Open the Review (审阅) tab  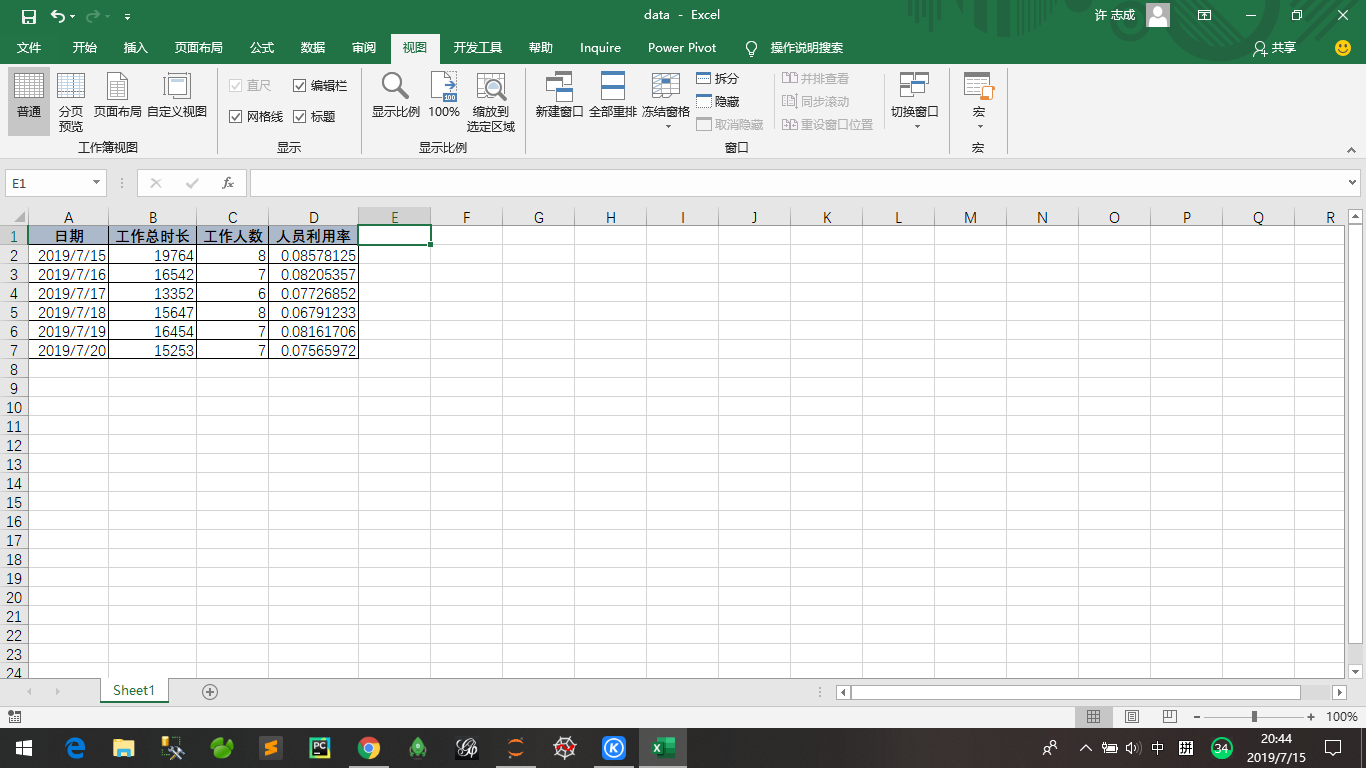(x=364, y=48)
